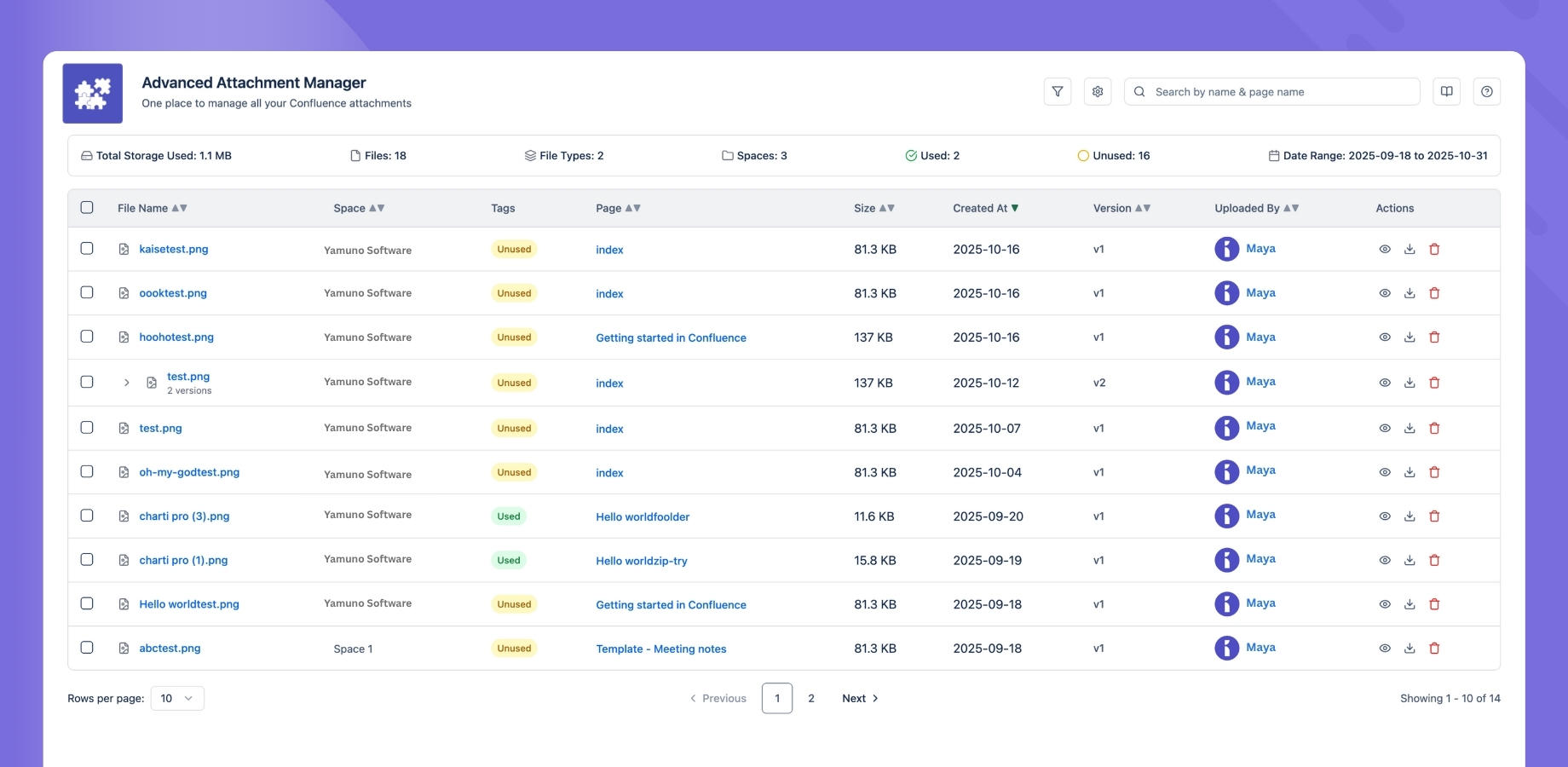Select the checkbox for oooktest.png row
The height and width of the screenshot is (767, 1568).
pyautogui.click(x=87, y=292)
